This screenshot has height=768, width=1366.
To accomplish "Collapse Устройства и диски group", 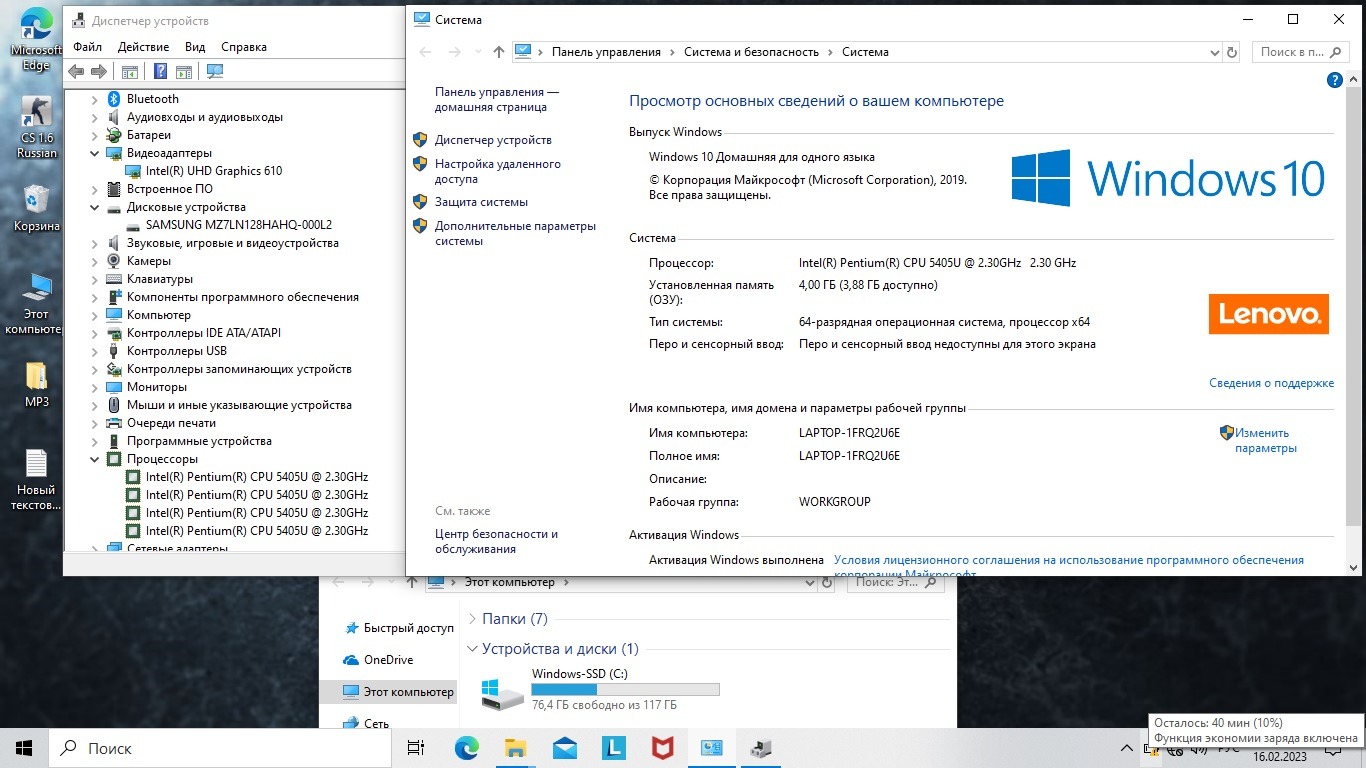I will (472, 649).
